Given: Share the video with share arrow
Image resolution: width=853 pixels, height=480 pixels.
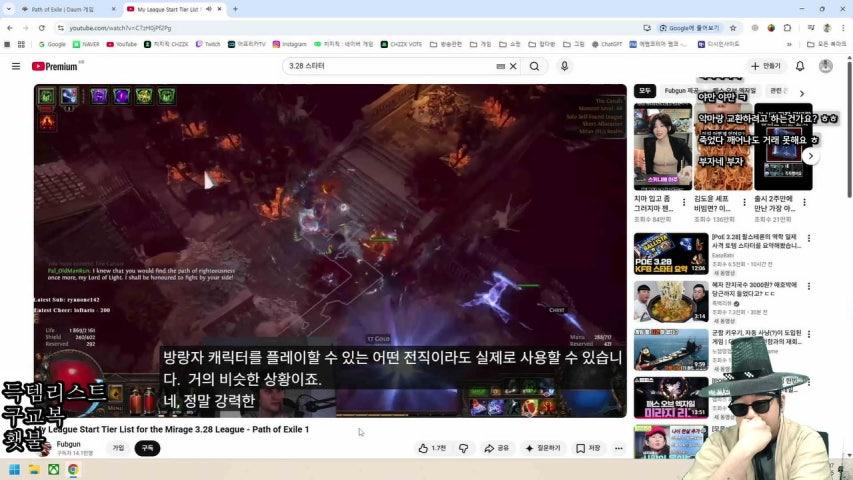Looking at the screenshot, I should (496, 448).
